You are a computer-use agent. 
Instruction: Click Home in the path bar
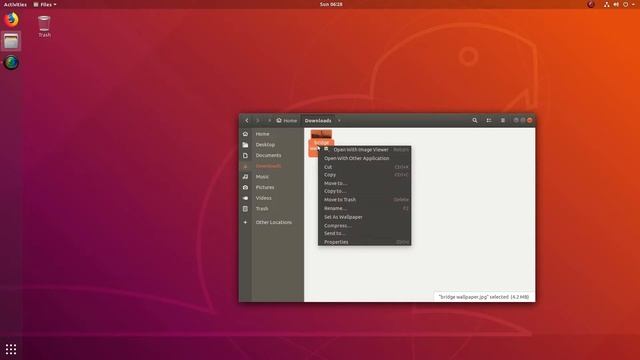287,120
